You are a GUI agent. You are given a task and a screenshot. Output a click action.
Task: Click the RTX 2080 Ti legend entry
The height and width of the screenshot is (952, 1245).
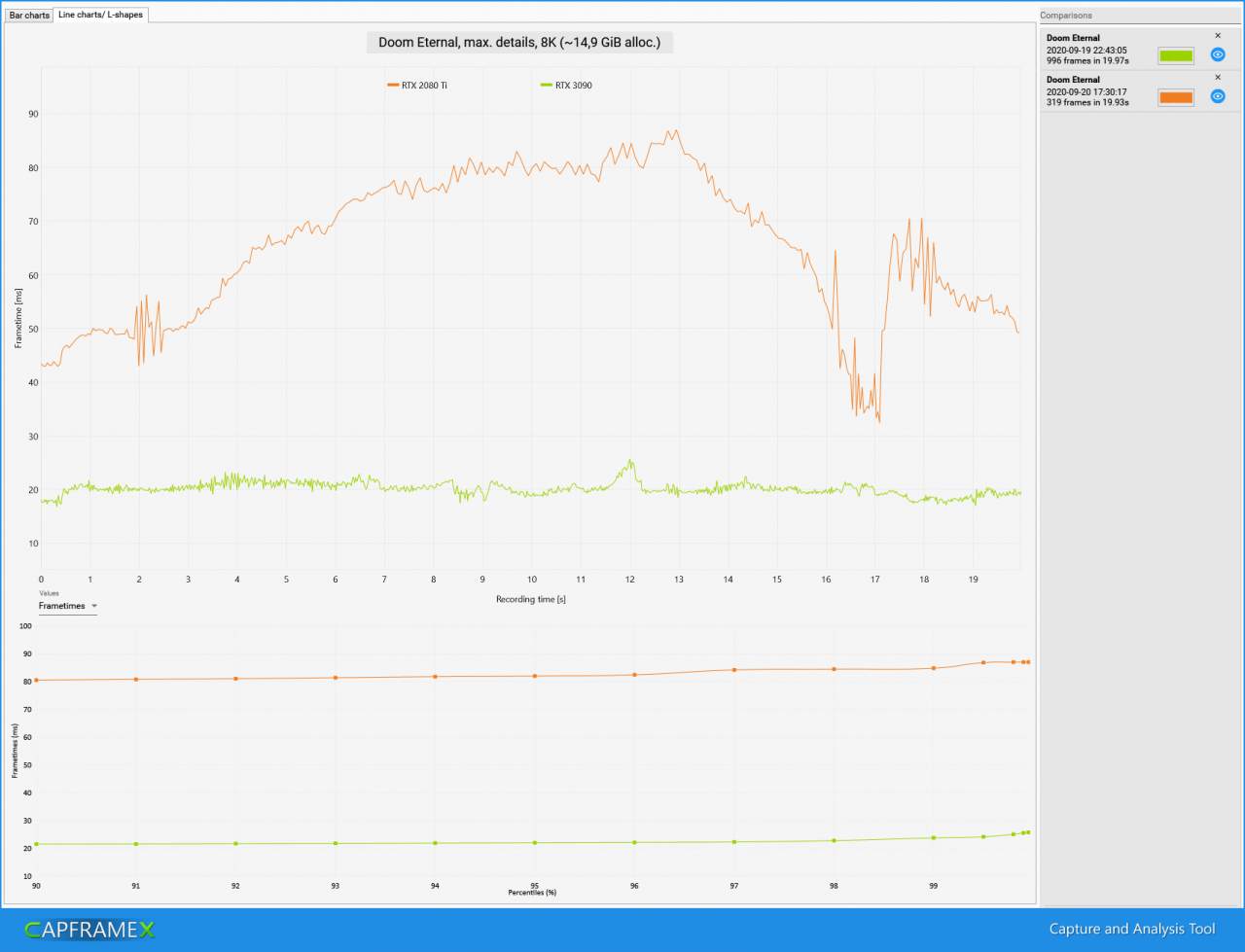point(417,86)
